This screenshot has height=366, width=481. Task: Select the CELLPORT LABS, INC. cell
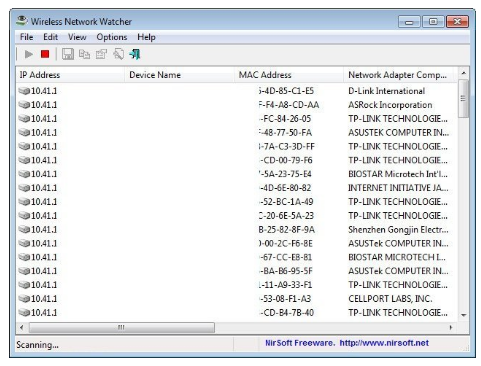coord(390,299)
